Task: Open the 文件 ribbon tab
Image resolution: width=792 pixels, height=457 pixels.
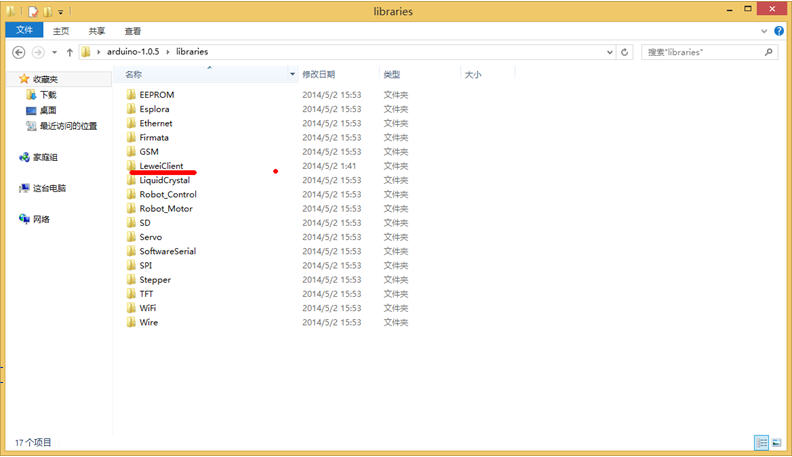Action: (24, 30)
